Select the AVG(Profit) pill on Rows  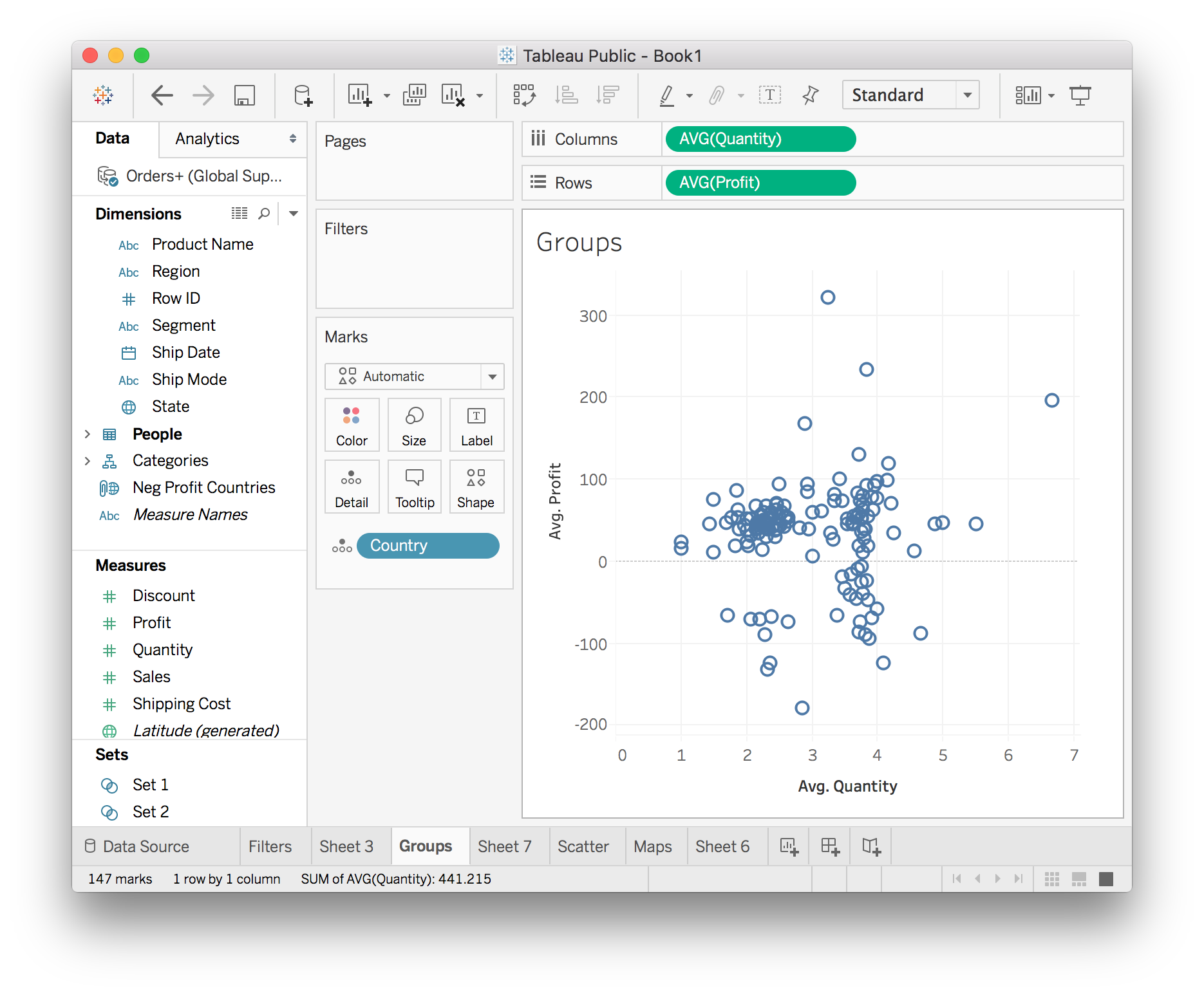pyautogui.click(x=760, y=183)
